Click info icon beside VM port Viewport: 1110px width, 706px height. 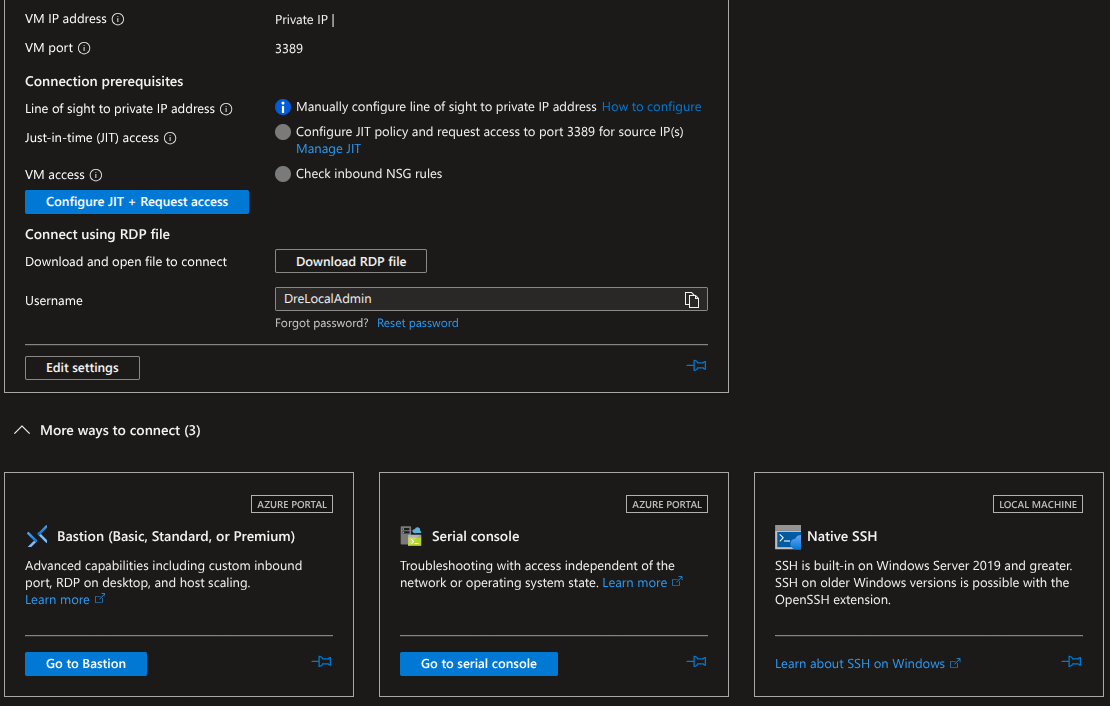pyautogui.click(x=84, y=48)
